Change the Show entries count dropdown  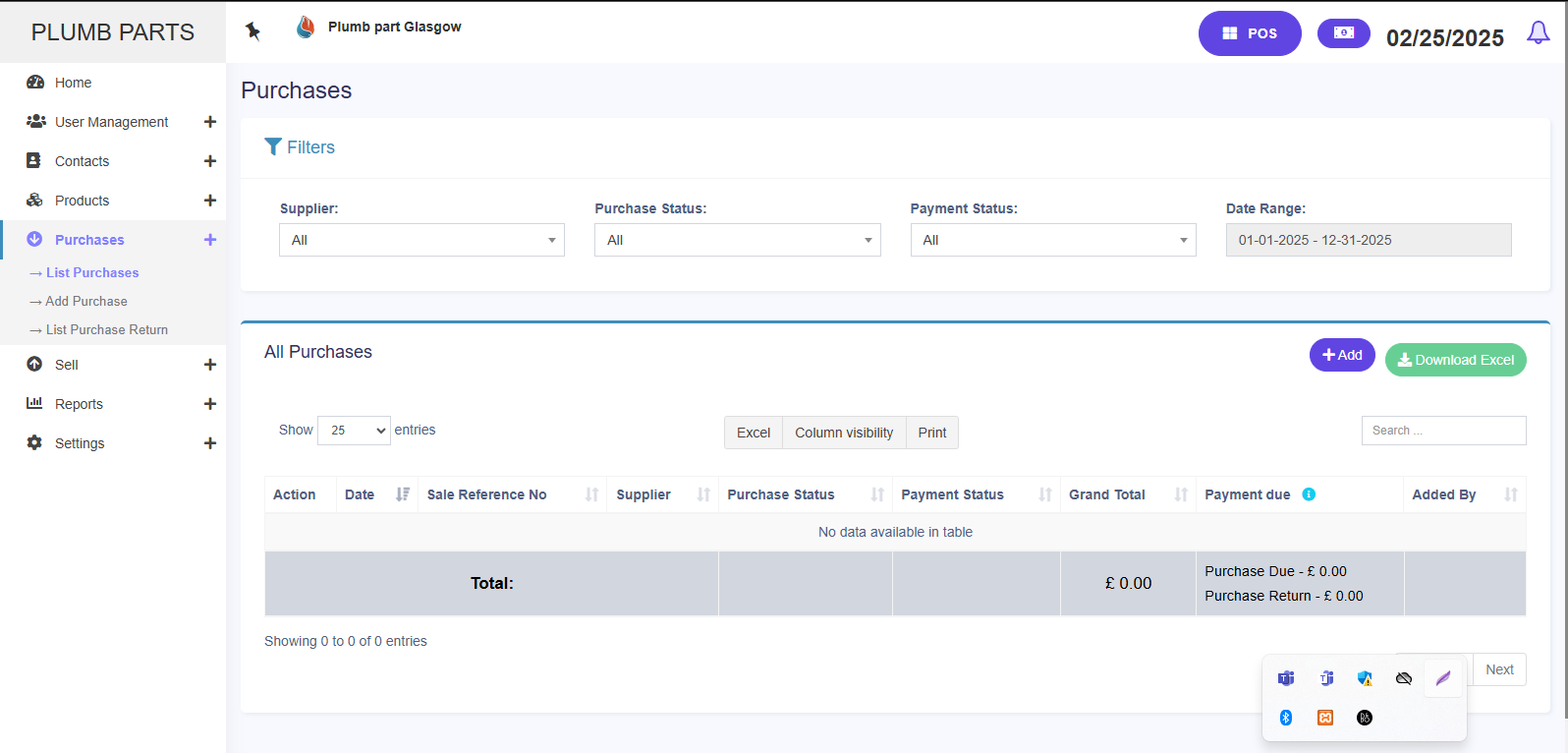[354, 431]
